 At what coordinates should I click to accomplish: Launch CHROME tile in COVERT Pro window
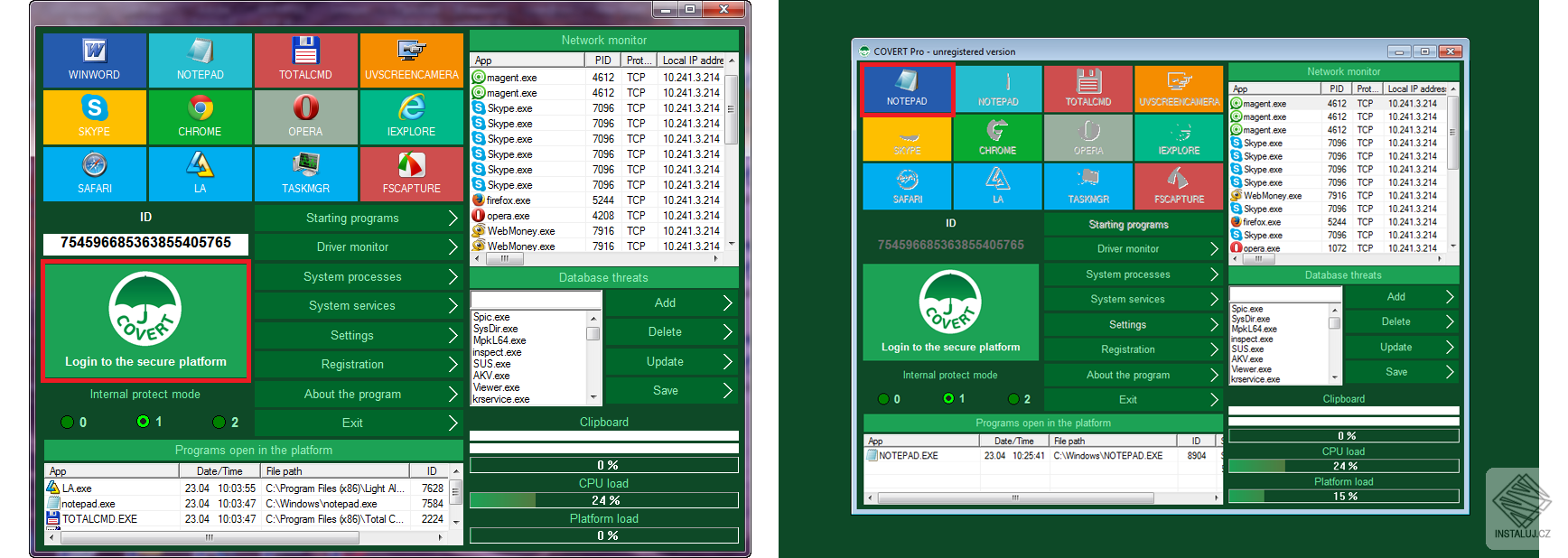tap(998, 138)
